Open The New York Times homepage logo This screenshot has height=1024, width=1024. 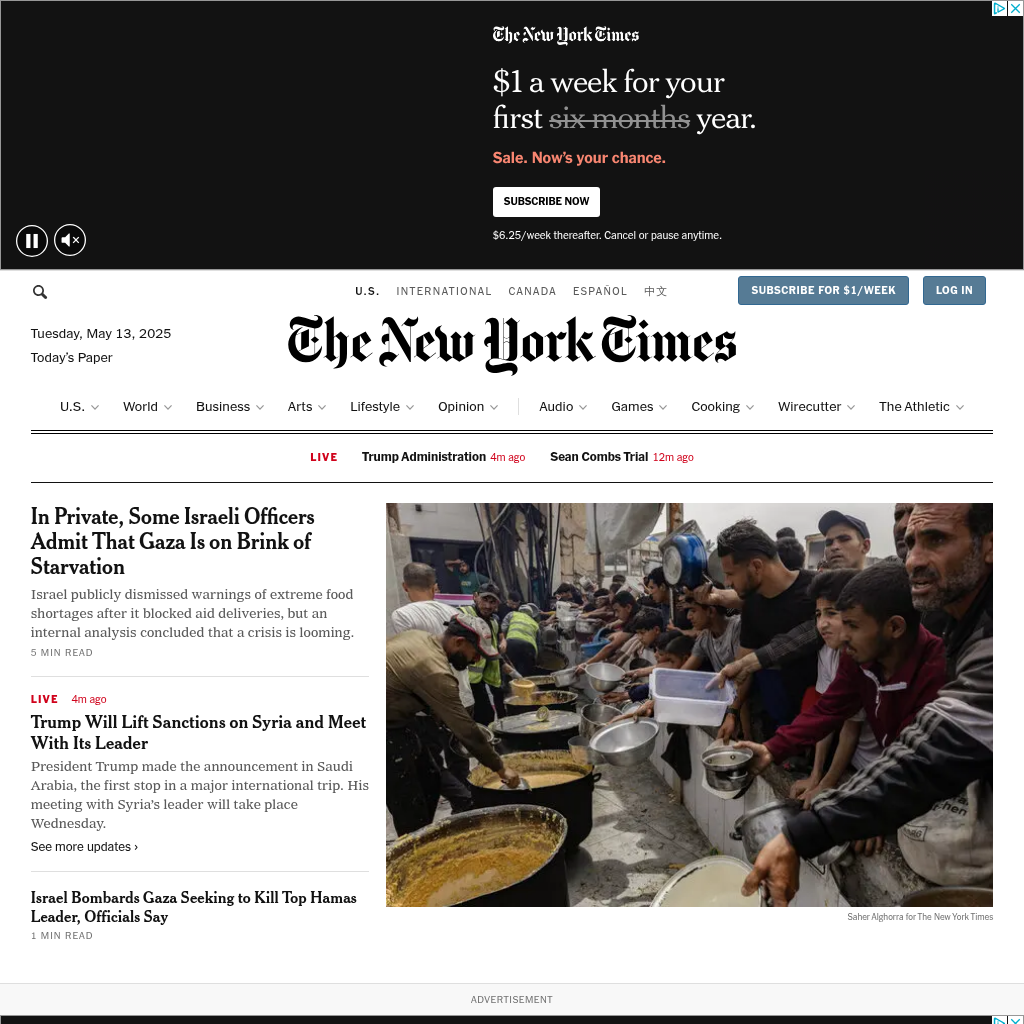pyautogui.click(x=512, y=344)
